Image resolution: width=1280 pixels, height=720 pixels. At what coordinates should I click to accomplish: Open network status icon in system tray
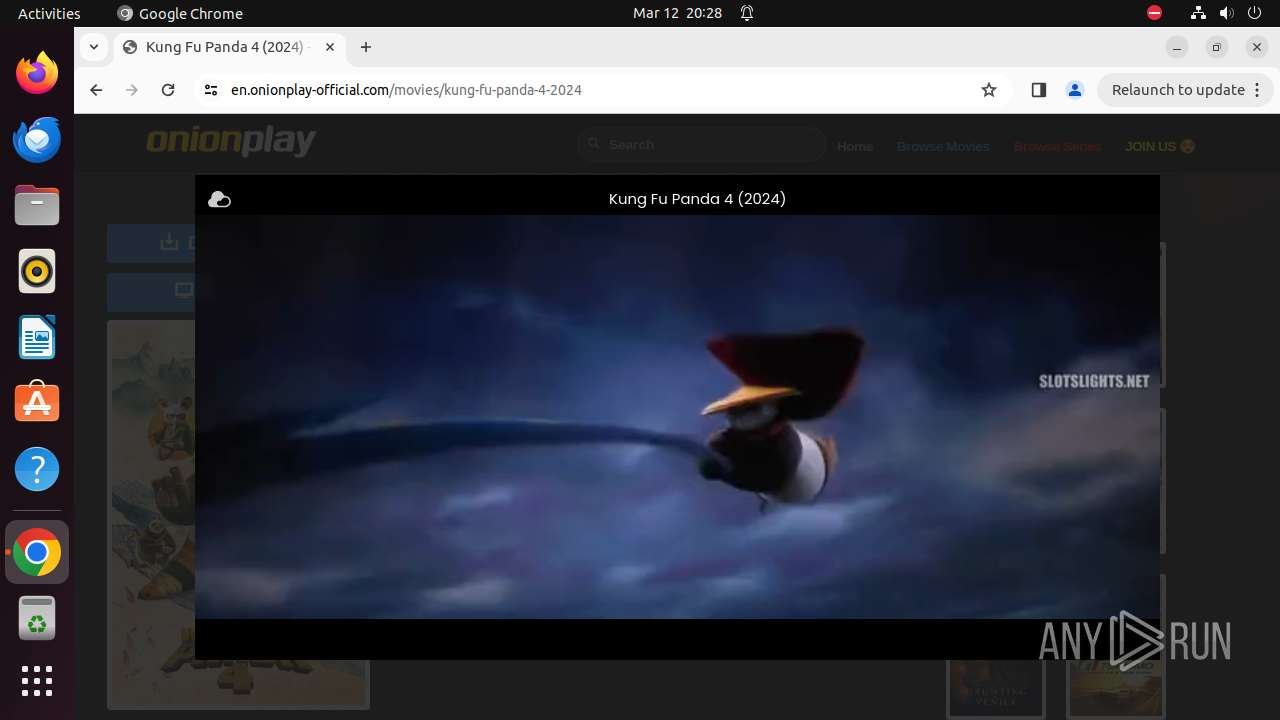pos(1199,13)
